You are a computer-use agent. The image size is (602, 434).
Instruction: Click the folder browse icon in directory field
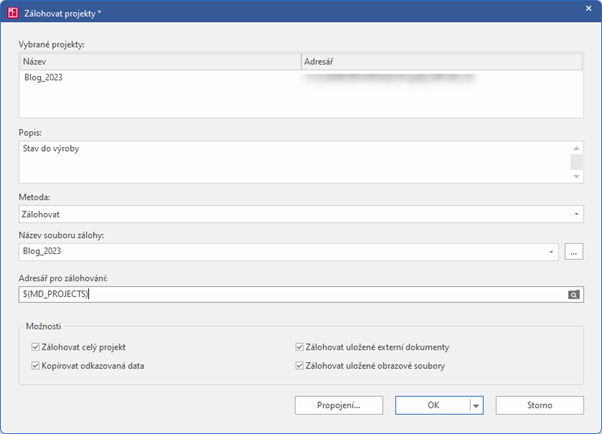[573, 294]
